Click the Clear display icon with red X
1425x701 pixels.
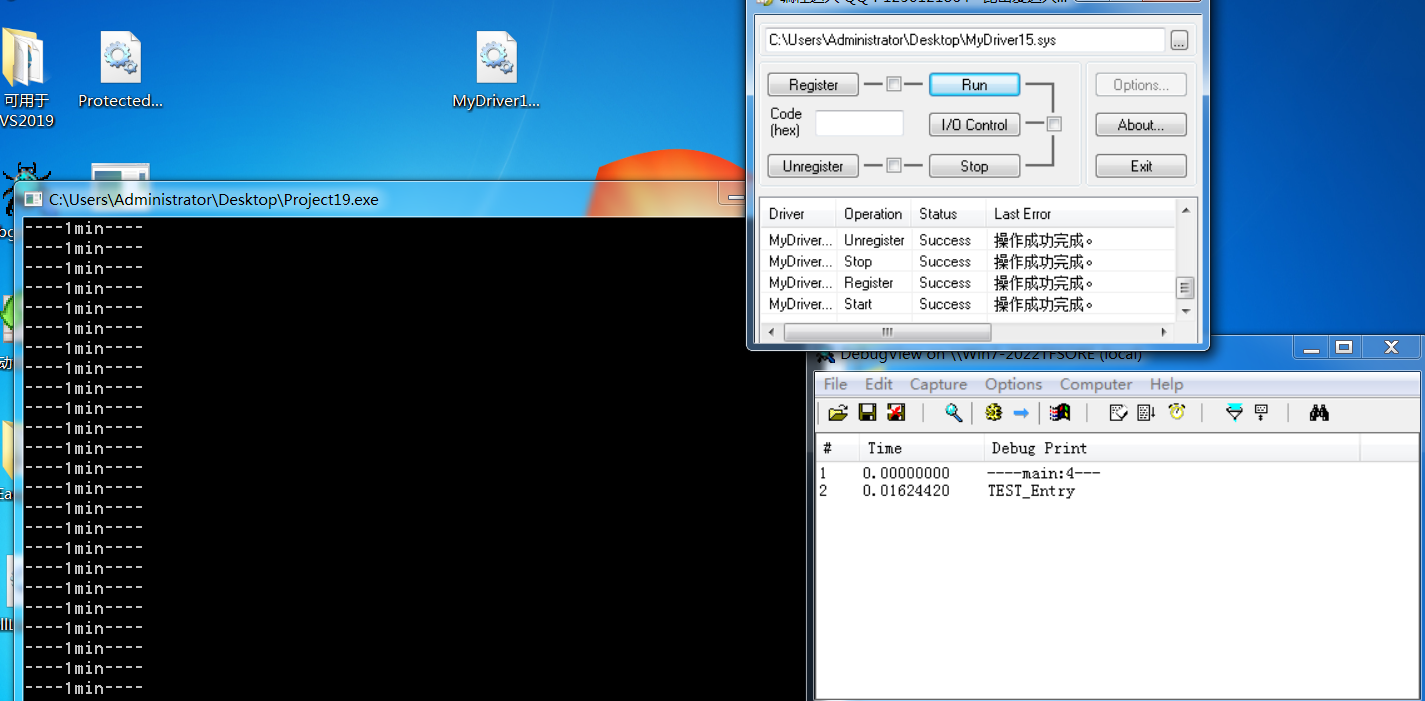click(x=896, y=413)
